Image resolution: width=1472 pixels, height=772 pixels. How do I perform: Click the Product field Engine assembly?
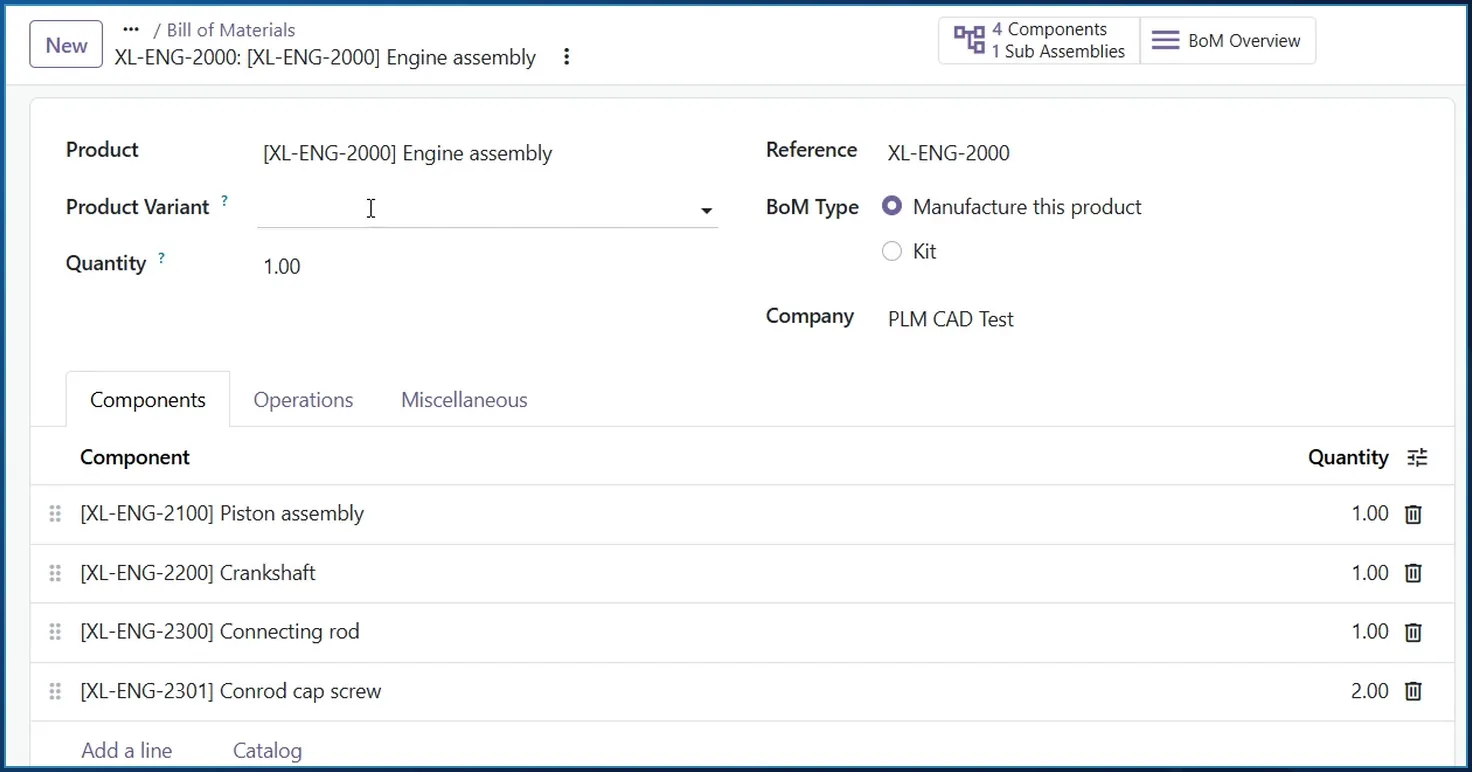click(408, 153)
